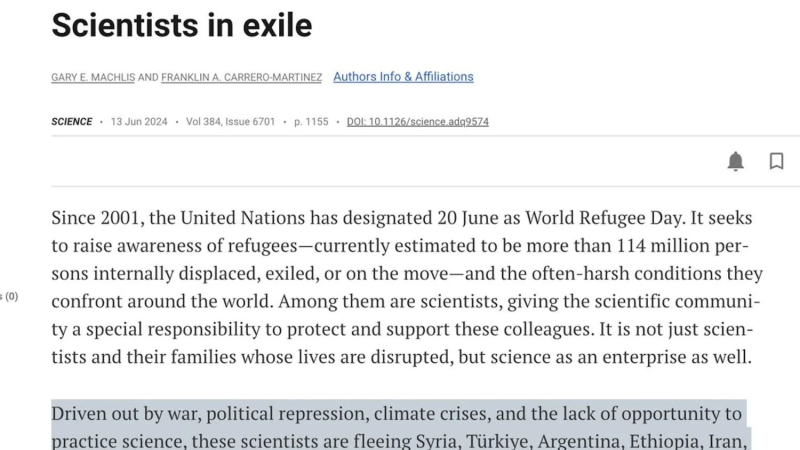800x450 pixels.
Task: Open Franklin A. Carrero-Martinez author link
Action: click(241, 77)
